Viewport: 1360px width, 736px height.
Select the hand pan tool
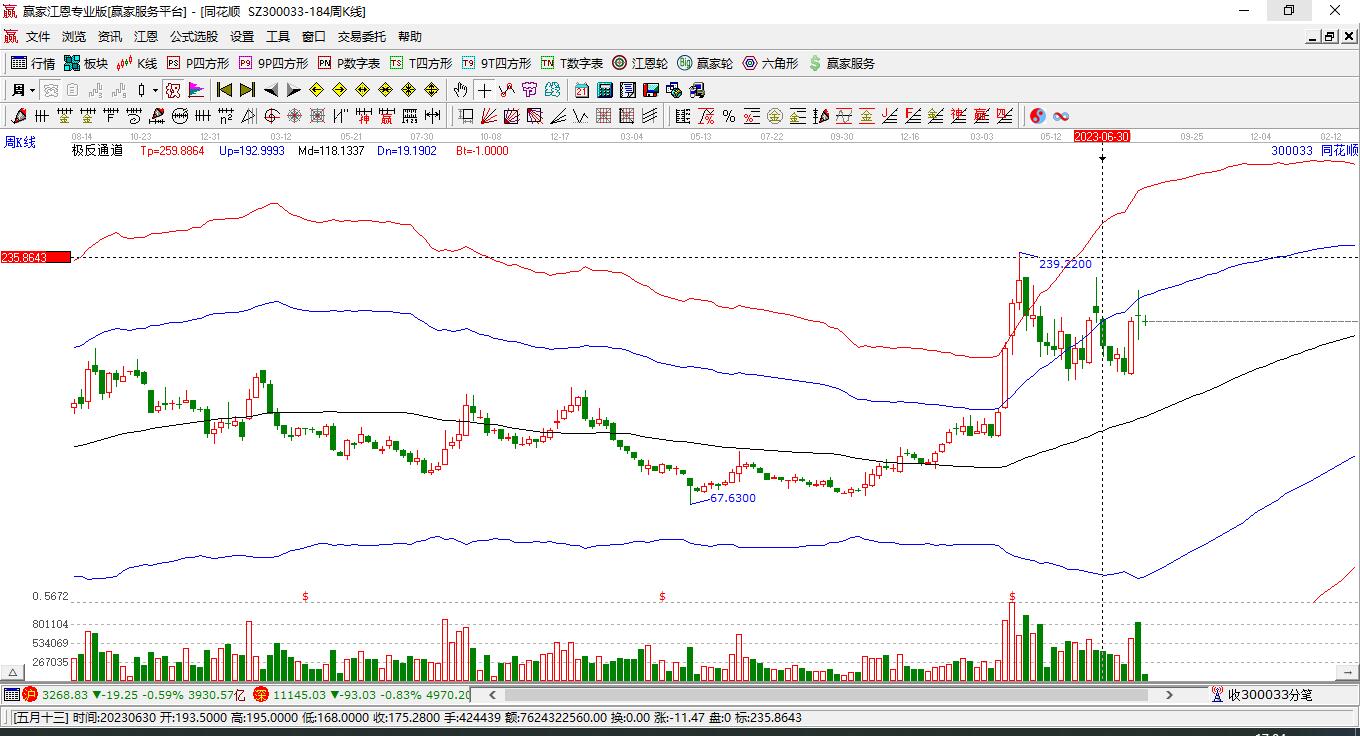(x=461, y=90)
